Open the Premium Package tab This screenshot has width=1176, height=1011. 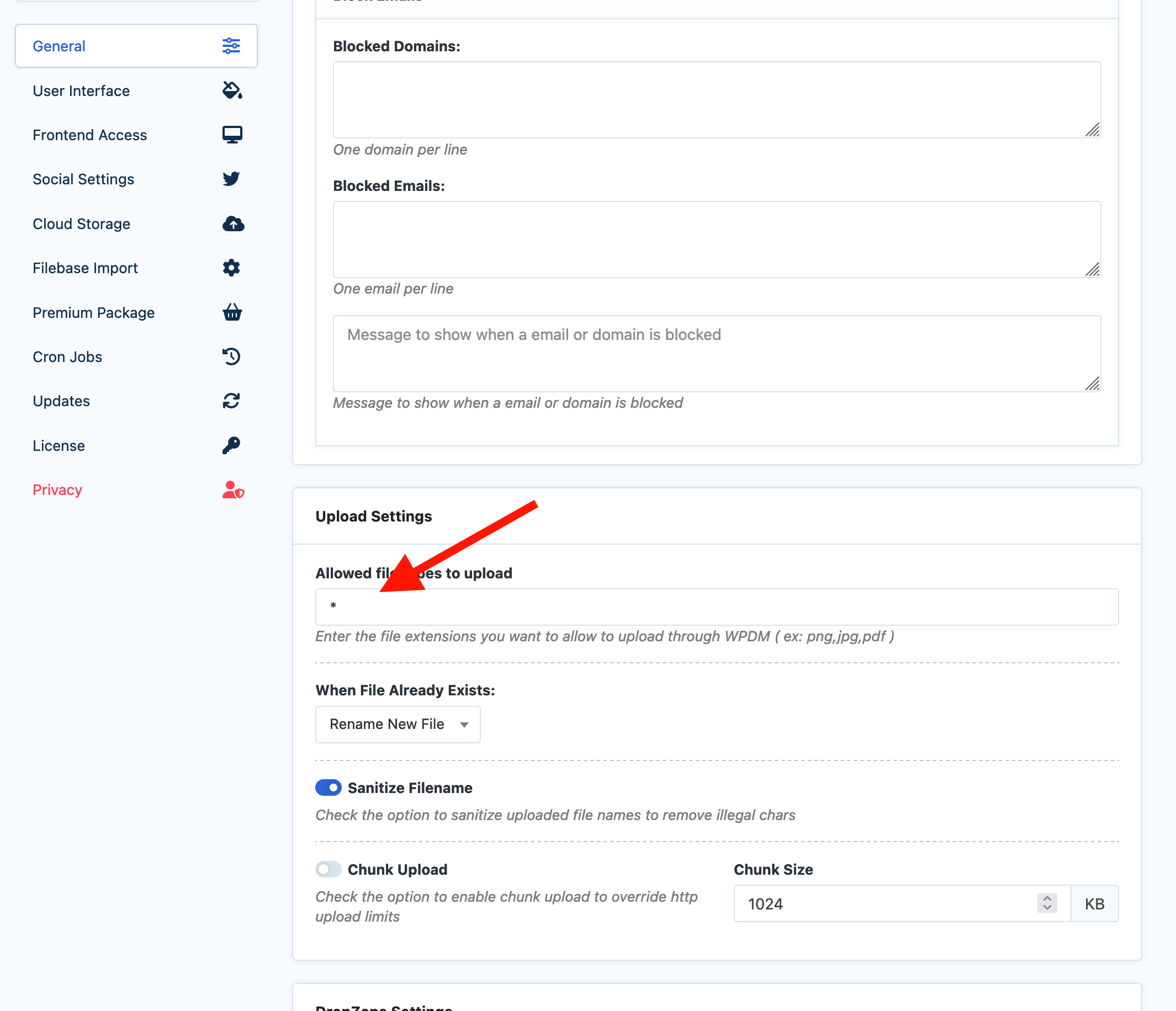(136, 312)
